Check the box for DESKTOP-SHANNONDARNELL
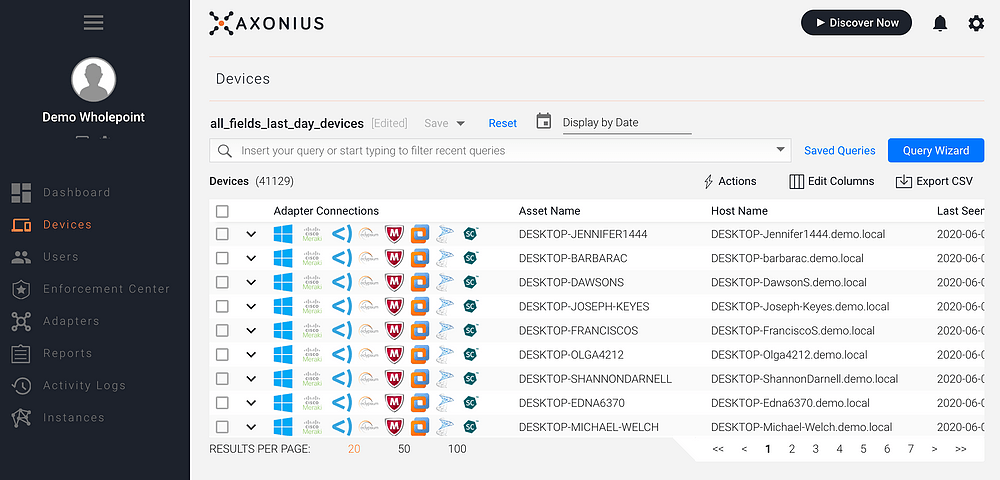Viewport: 1000px width, 480px height. 222,379
